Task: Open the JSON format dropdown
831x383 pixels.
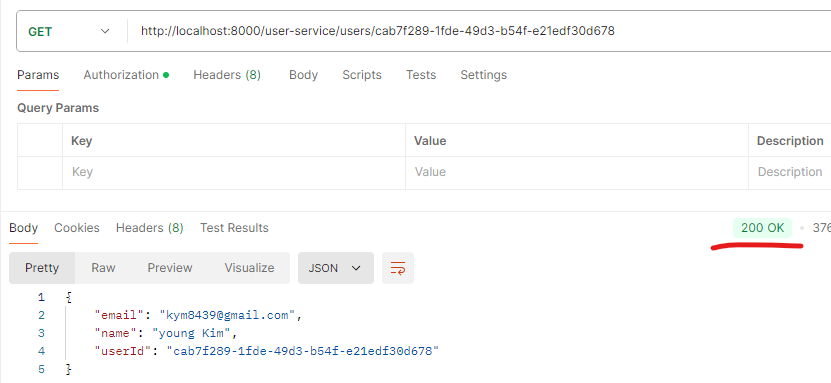Action: pyautogui.click(x=335, y=268)
